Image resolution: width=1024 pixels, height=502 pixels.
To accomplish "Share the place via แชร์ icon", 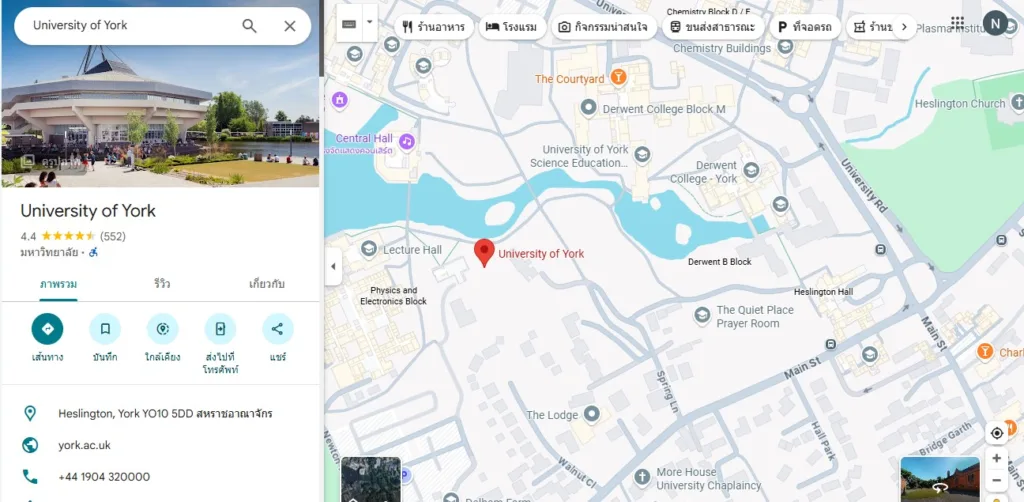I will point(277,329).
